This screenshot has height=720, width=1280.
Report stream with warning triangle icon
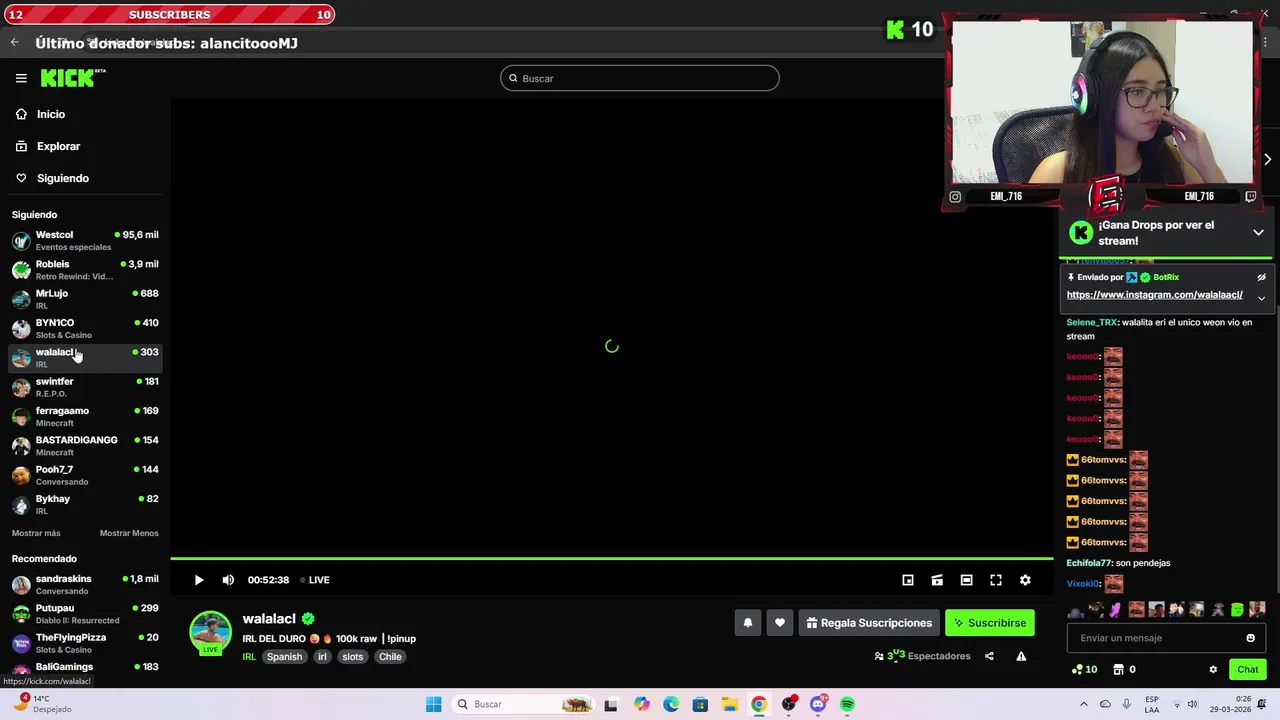click(1021, 656)
